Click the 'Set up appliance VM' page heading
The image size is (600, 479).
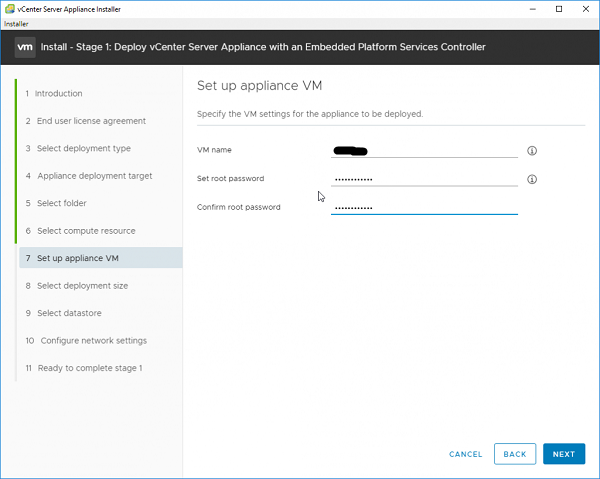point(259,85)
